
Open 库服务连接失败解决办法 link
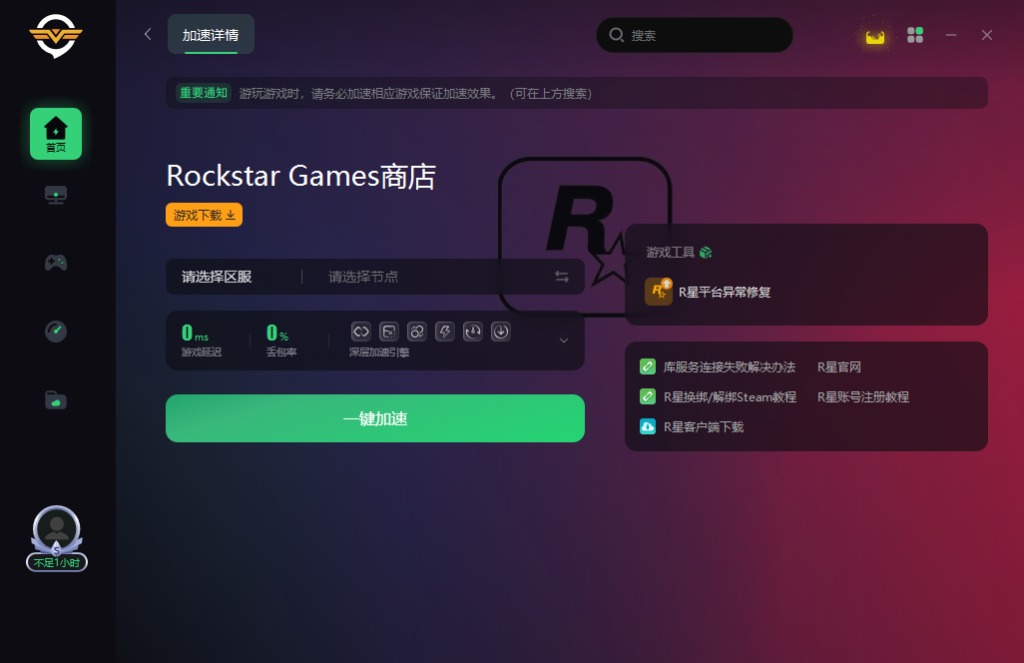point(729,367)
